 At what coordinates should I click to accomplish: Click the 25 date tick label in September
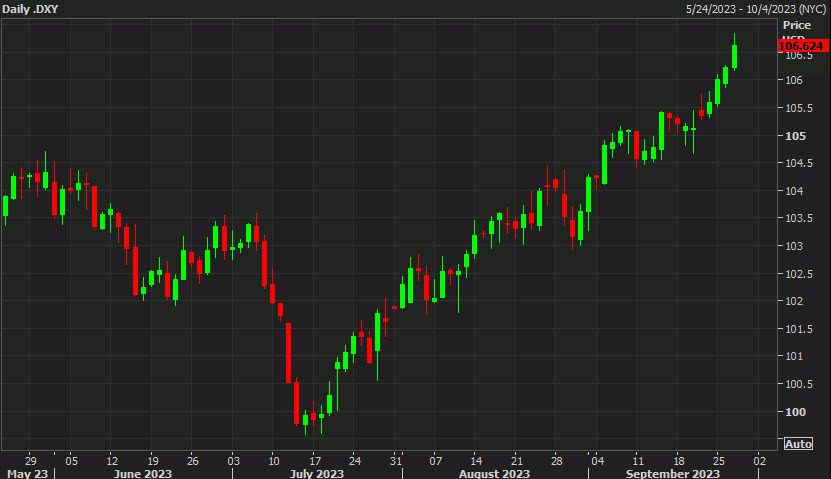coord(719,460)
